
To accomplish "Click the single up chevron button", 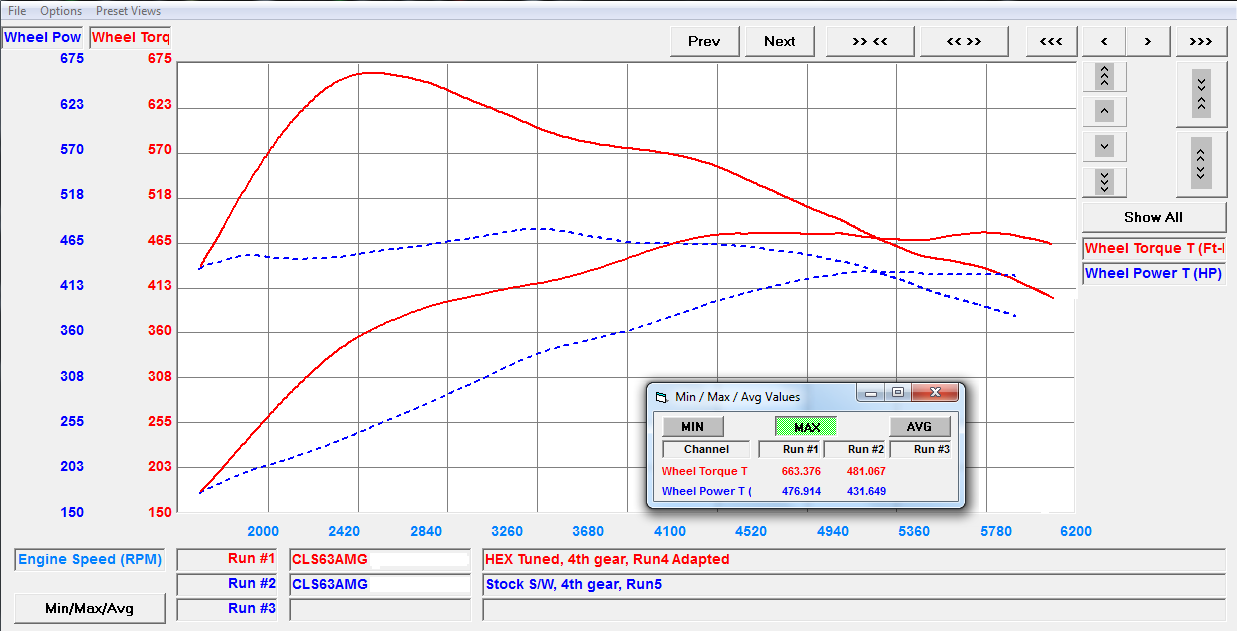I will [x=1104, y=111].
